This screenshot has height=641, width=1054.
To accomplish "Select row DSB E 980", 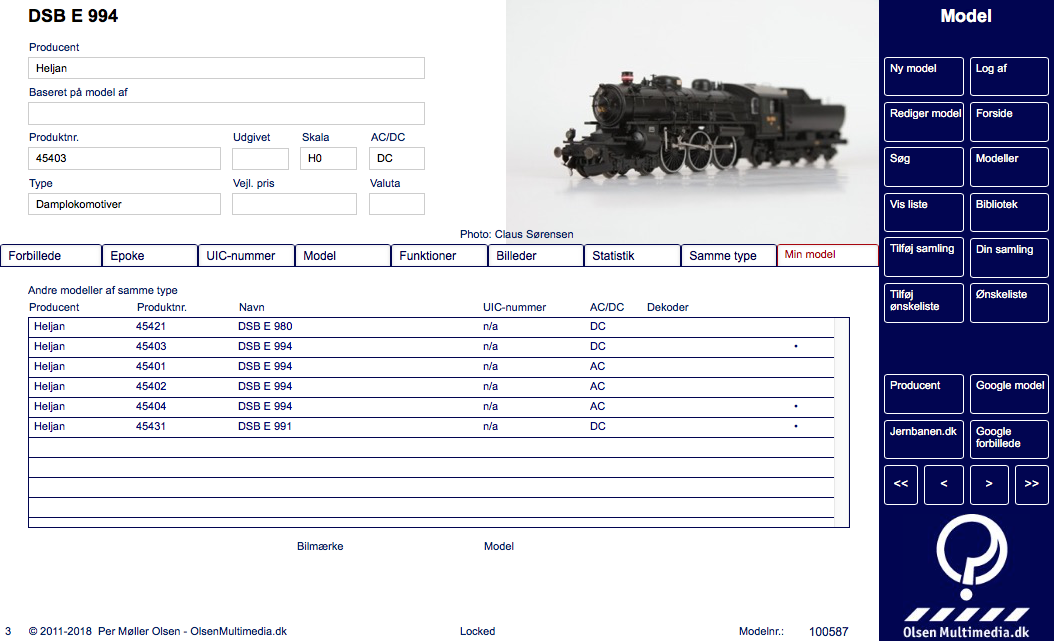I will [x=431, y=327].
